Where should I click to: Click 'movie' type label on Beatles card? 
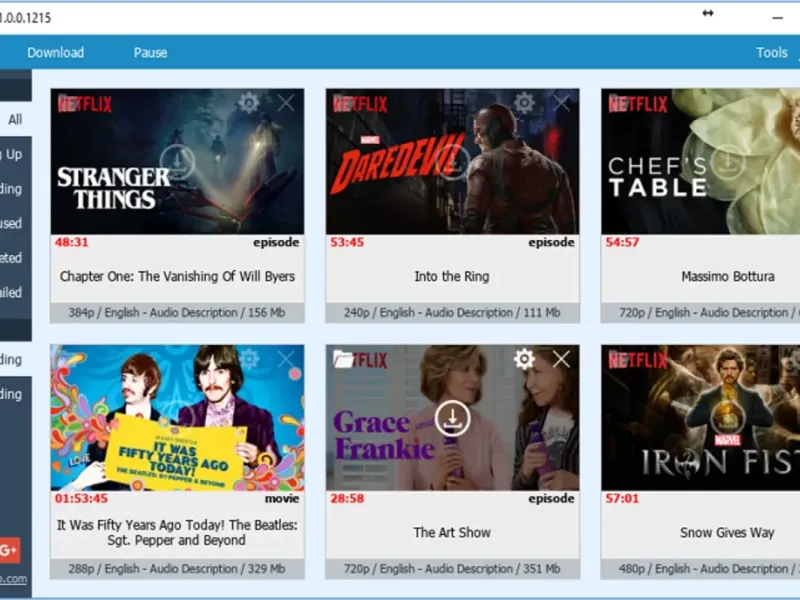pos(282,498)
